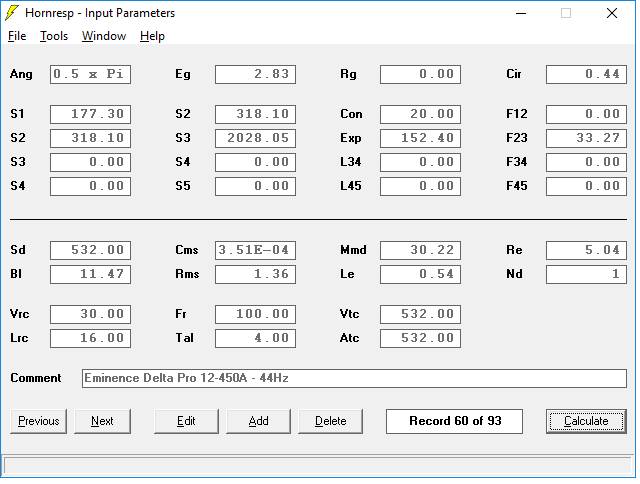The width and height of the screenshot is (640, 484).
Task: Open the Tools menu
Action: 53,36
